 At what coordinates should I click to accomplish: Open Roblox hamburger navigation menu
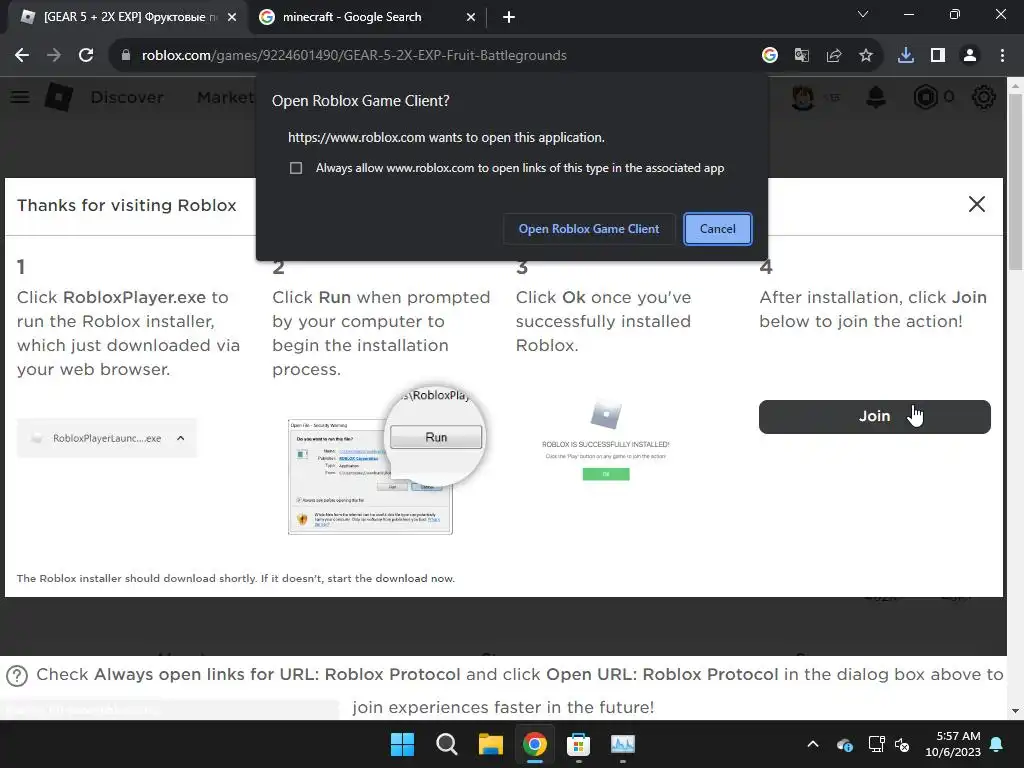pyautogui.click(x=20, y=97)
